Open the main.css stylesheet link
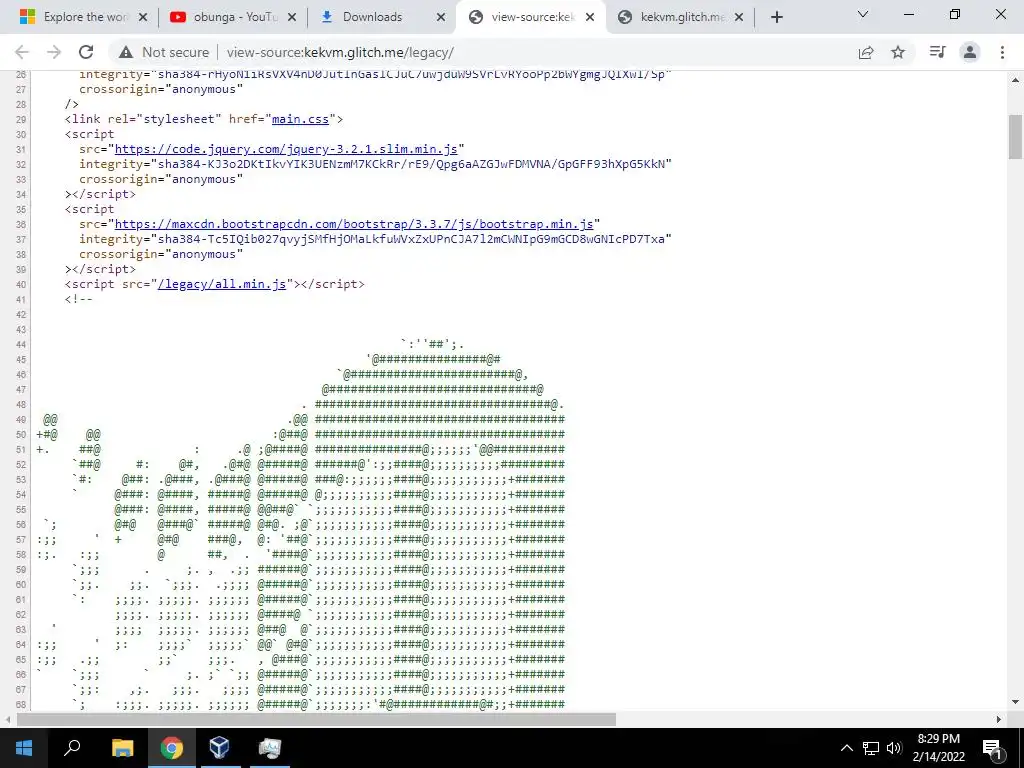Screen dimensions: 1024x768 click(x=300, y=119)
